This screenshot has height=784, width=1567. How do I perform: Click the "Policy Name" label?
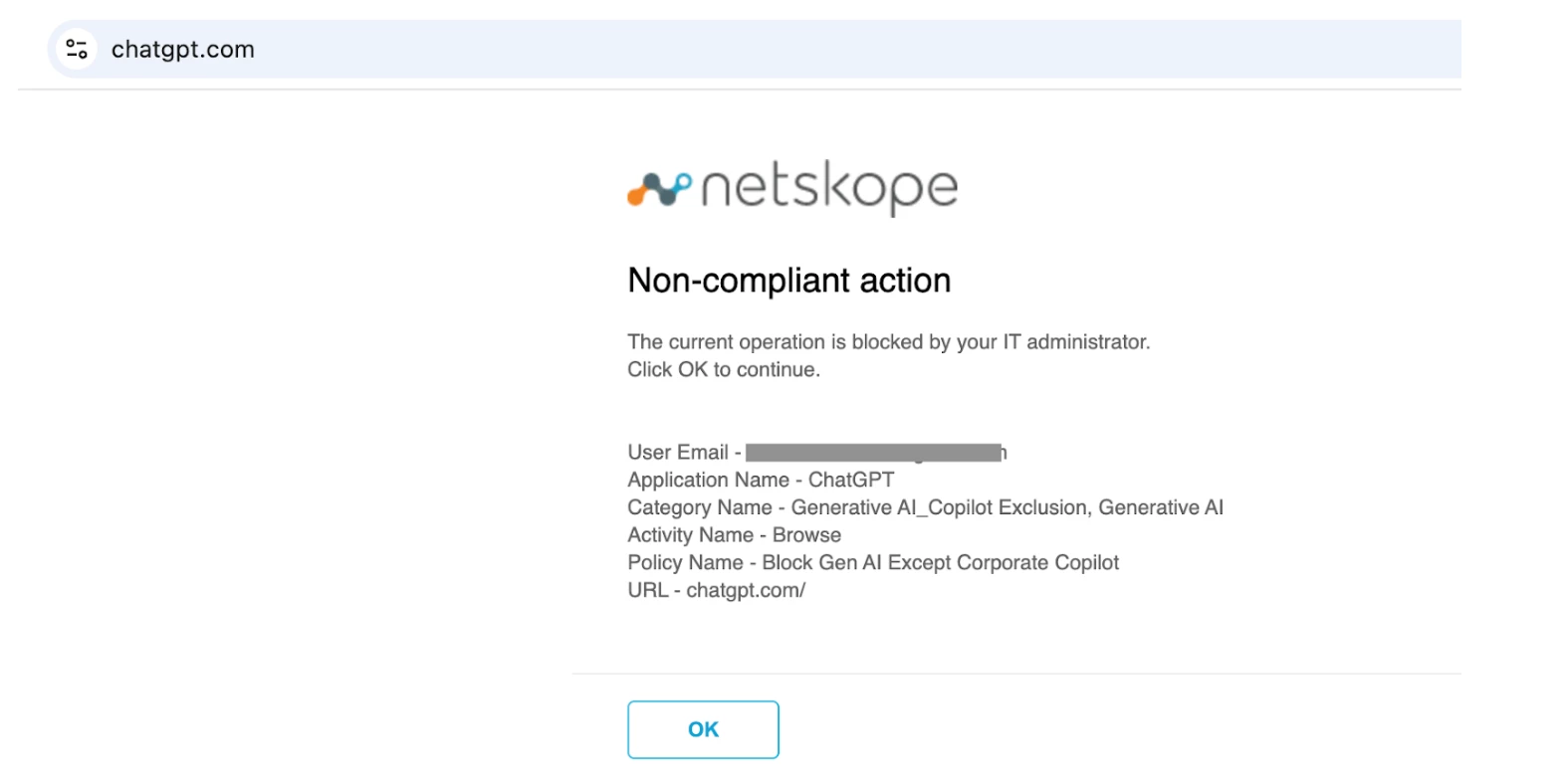(x=685, y=563)
